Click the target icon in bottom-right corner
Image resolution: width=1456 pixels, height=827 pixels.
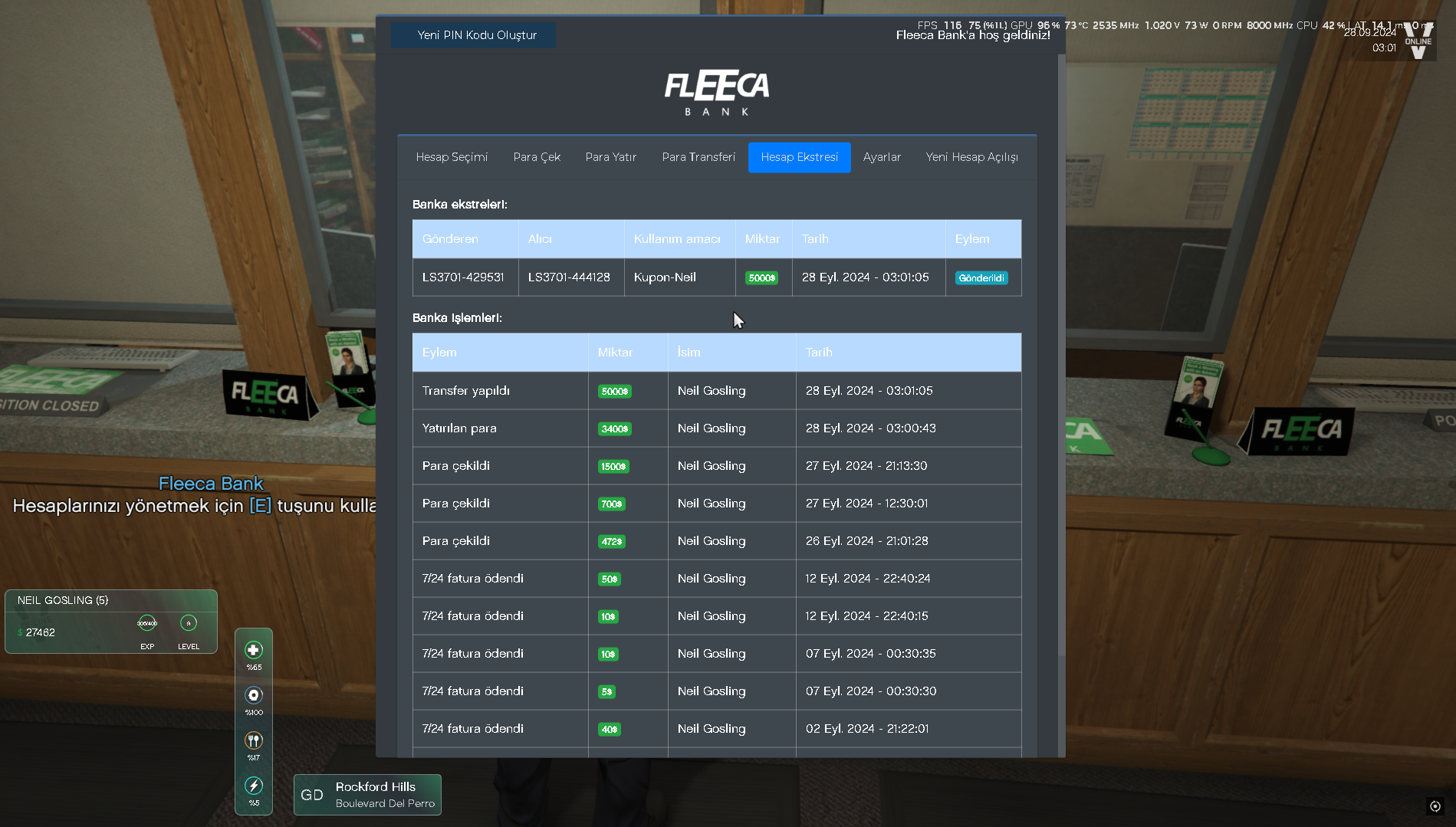1435,806
